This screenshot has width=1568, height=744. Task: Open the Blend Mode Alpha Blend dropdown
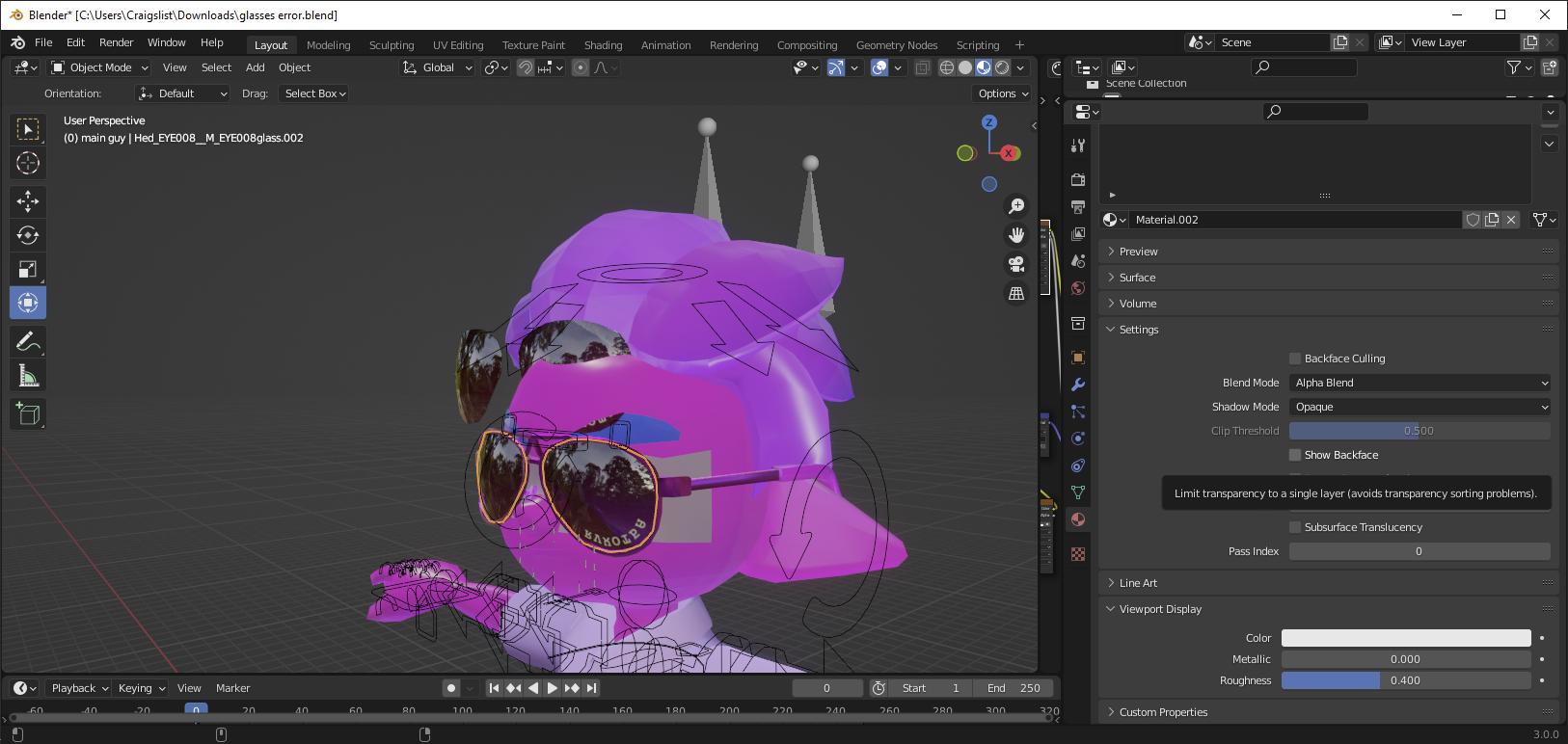pyautogui.click(x=1419, y=383)
